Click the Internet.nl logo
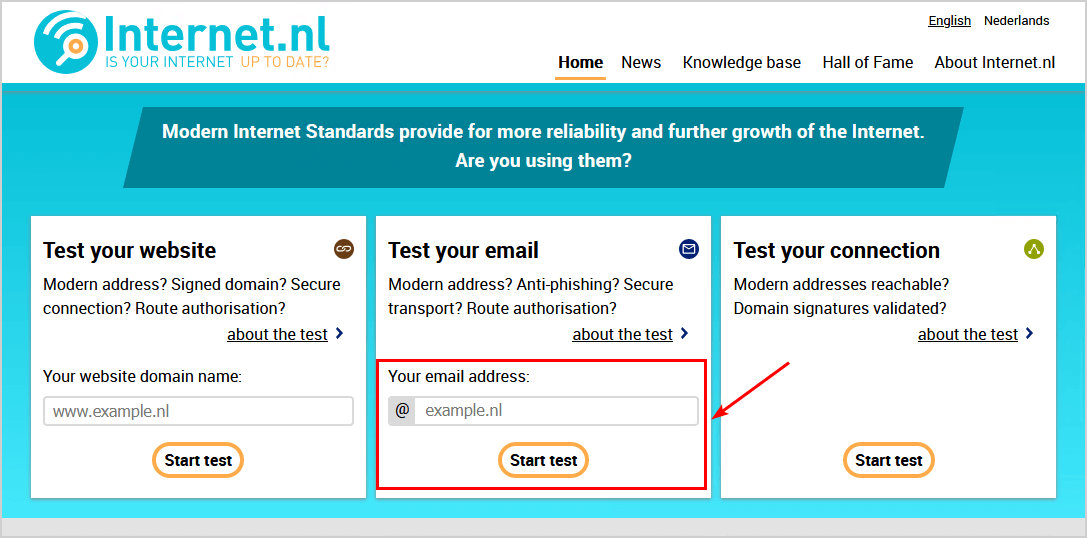The width and height of the screenshot is (1087, 538). (x=182, y=42)
